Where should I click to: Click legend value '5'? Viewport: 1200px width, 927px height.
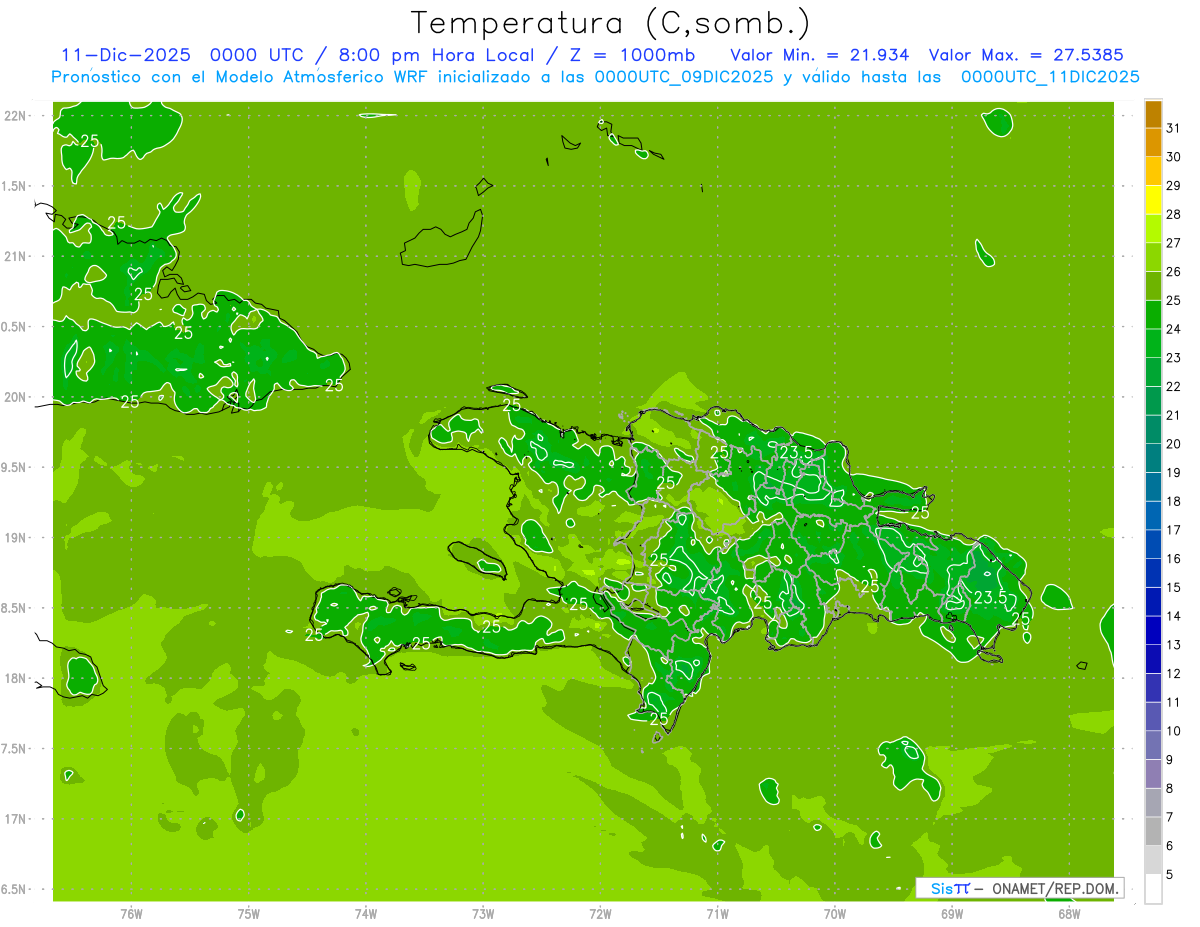click(1170, 875)
